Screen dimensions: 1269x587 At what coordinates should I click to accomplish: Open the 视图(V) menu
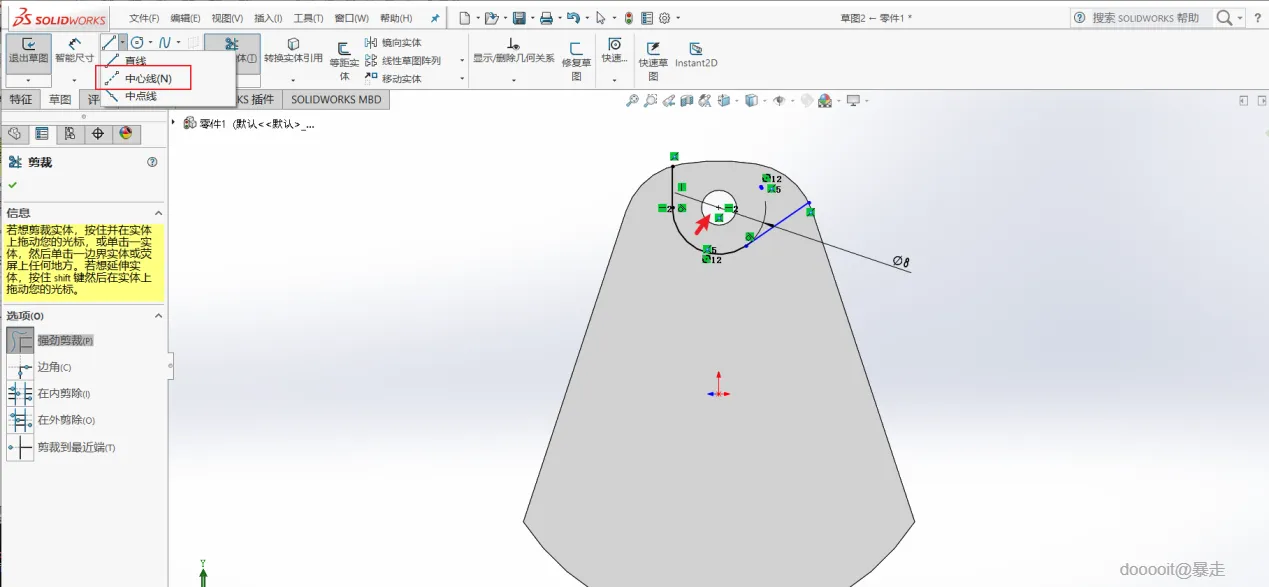pos(228,18)
